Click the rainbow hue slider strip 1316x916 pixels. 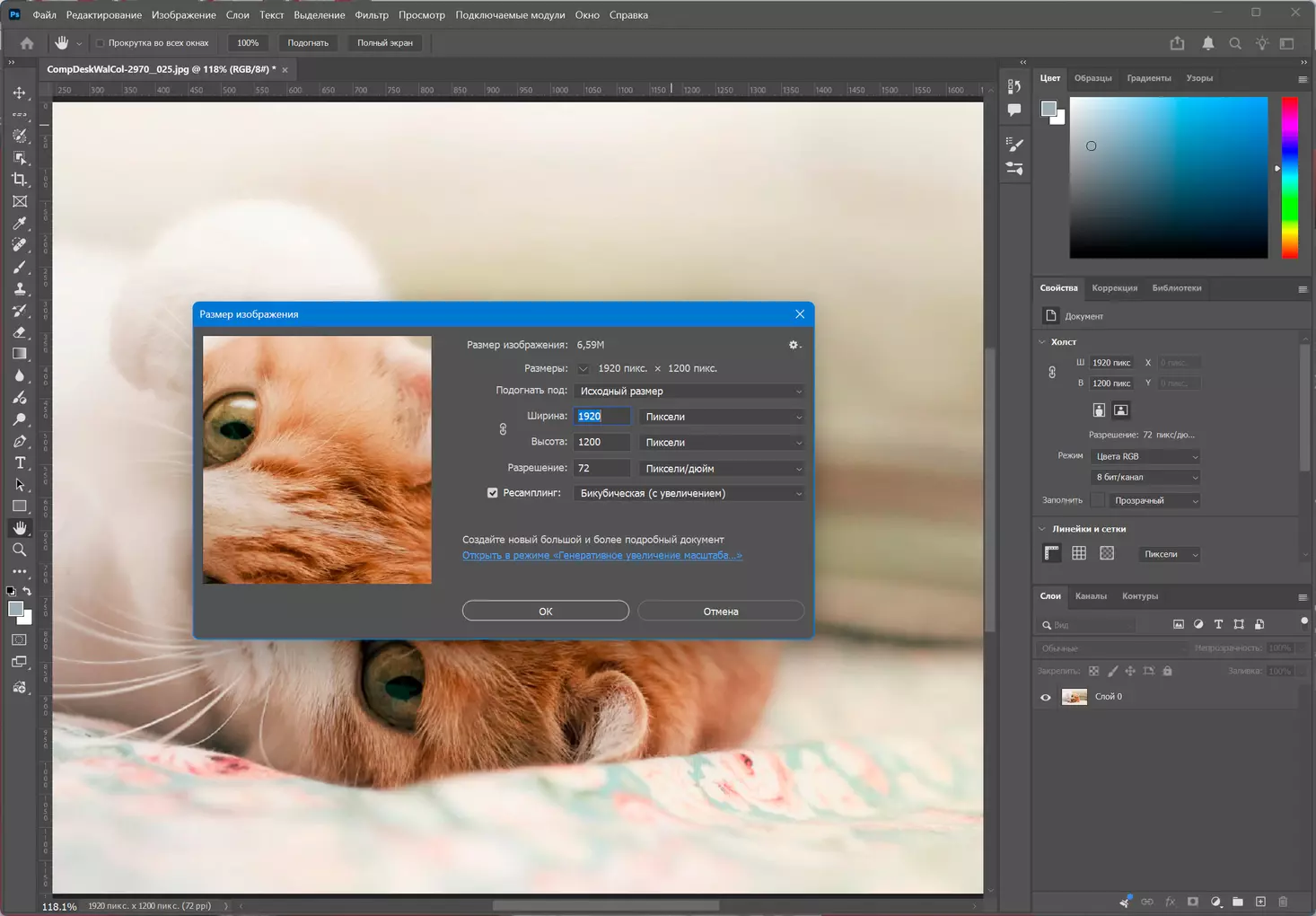1289,178
